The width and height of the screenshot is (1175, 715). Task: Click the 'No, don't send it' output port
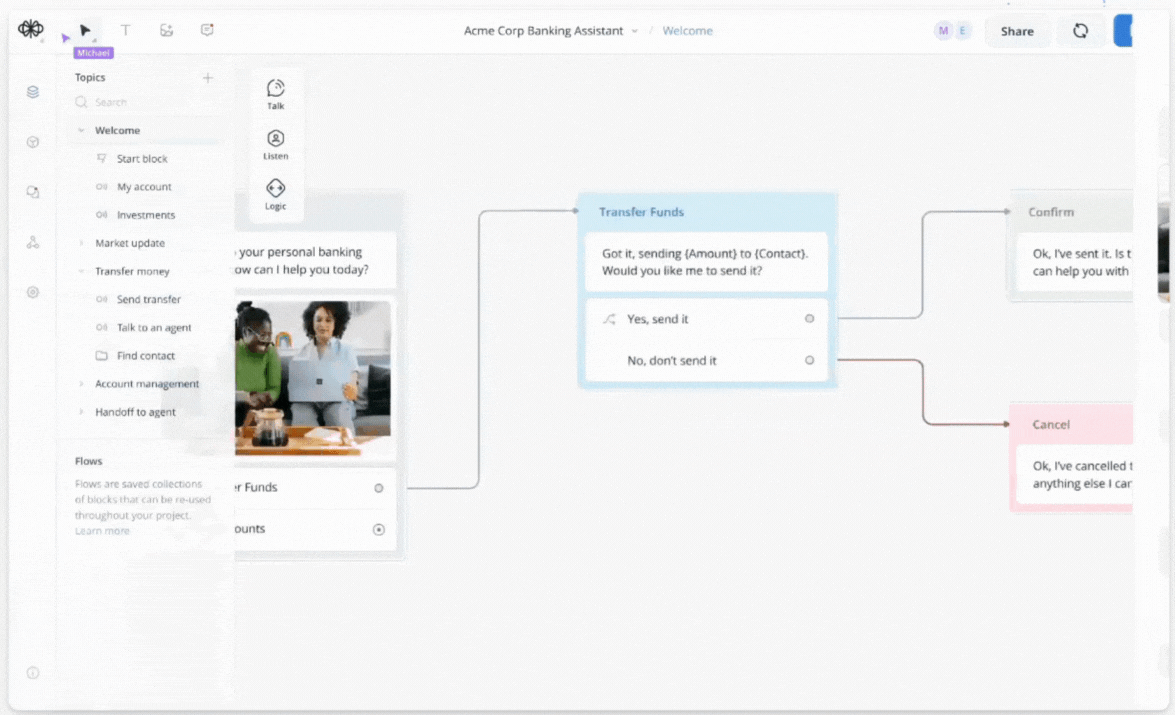click(x=809, y=360)
